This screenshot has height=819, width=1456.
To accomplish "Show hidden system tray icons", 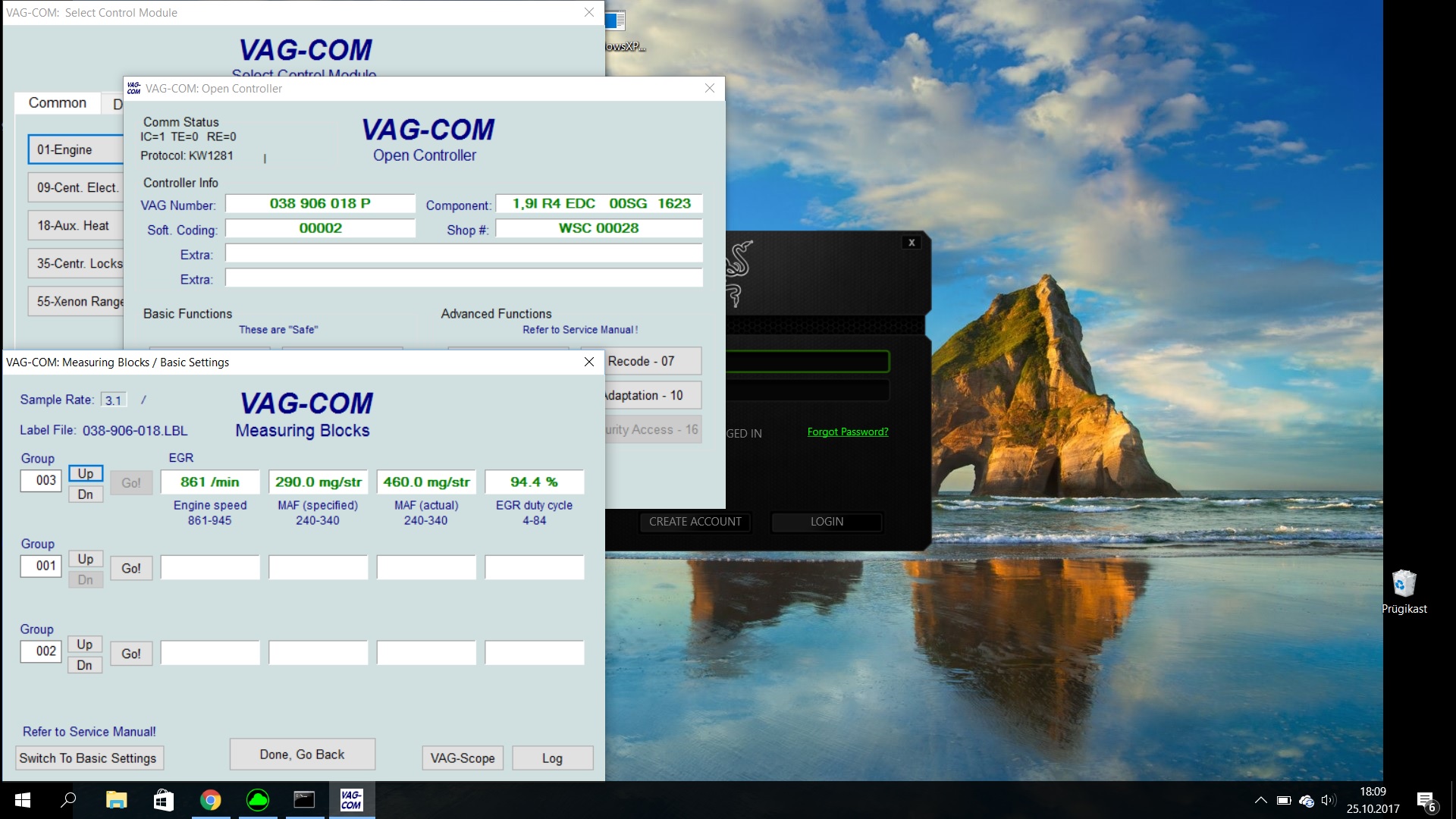I will click(x=1260, y=800).
